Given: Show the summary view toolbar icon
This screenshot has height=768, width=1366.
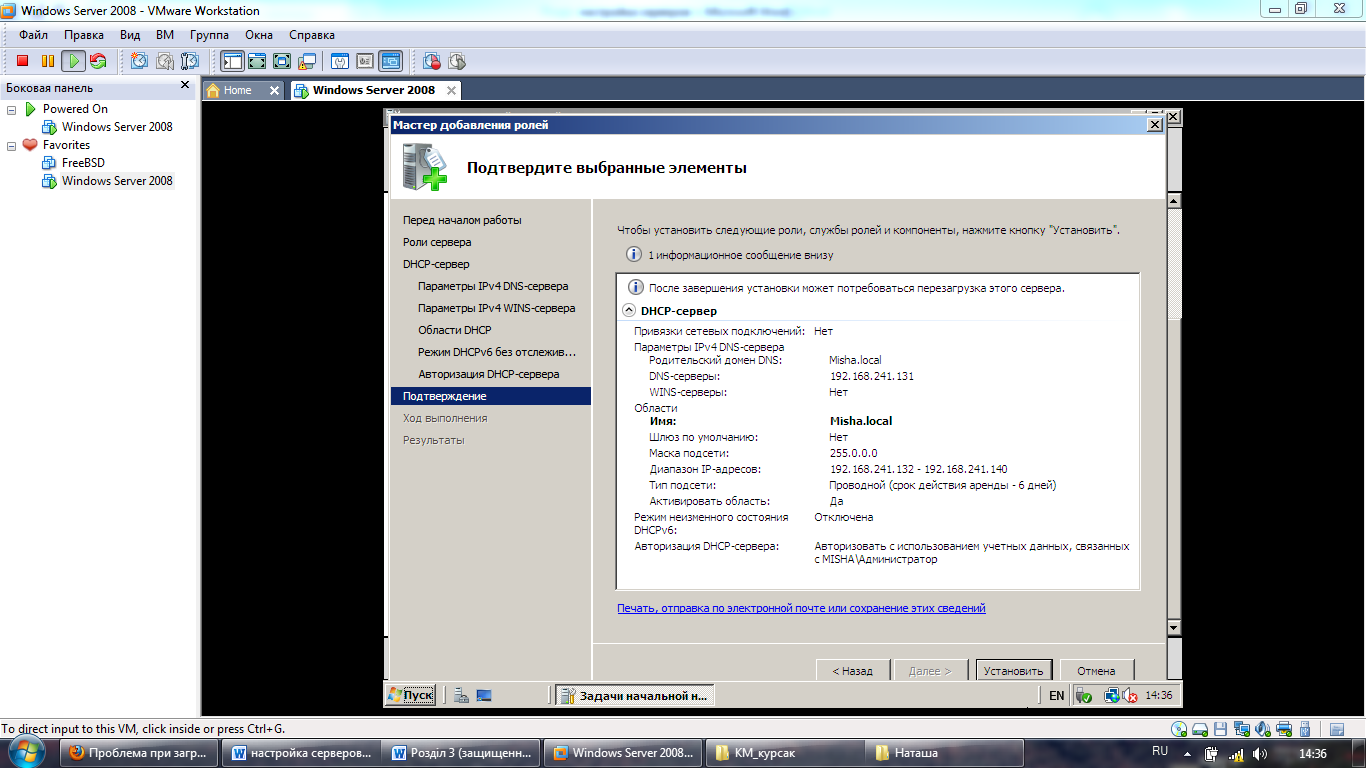Looking at the screenshot, I should [365, 61].
